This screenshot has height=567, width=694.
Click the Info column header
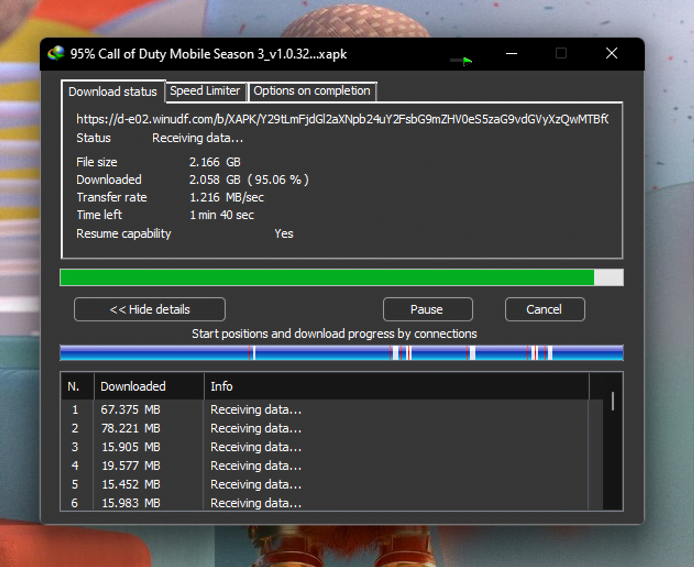(x=397, y=386)
